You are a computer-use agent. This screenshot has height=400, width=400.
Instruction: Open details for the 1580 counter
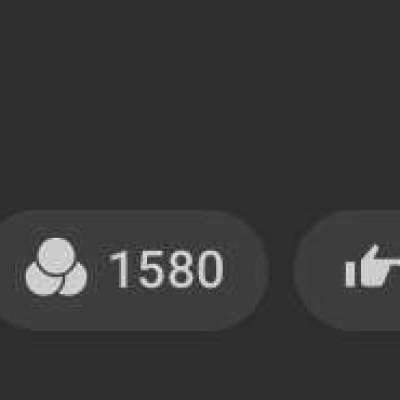pyautogui.click(x=133, y=270)
